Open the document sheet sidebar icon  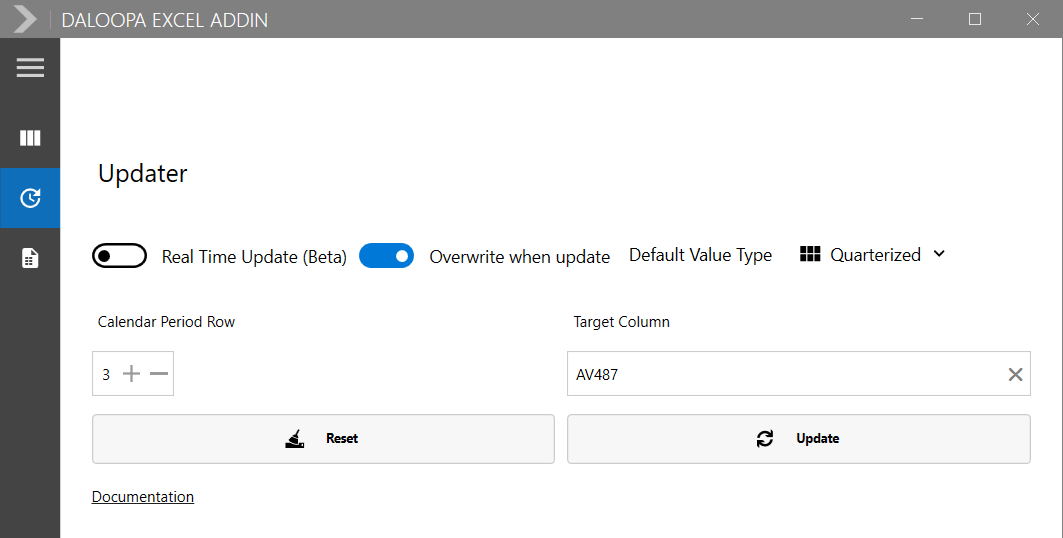(30, 258)
